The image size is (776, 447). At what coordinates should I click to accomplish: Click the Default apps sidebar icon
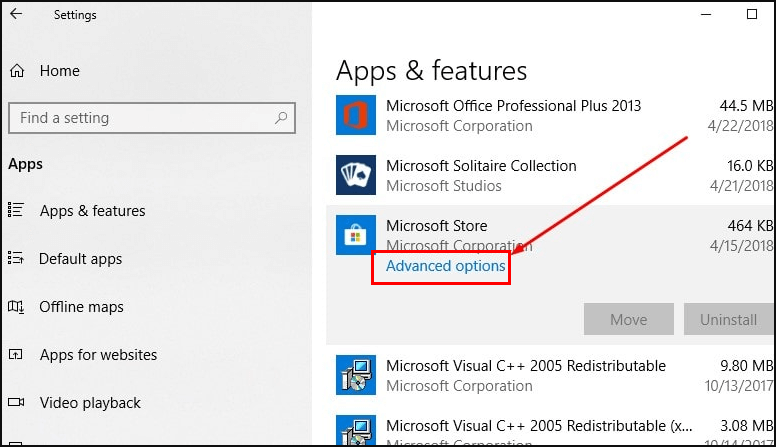pyautogui.click(x=16, y=258)
